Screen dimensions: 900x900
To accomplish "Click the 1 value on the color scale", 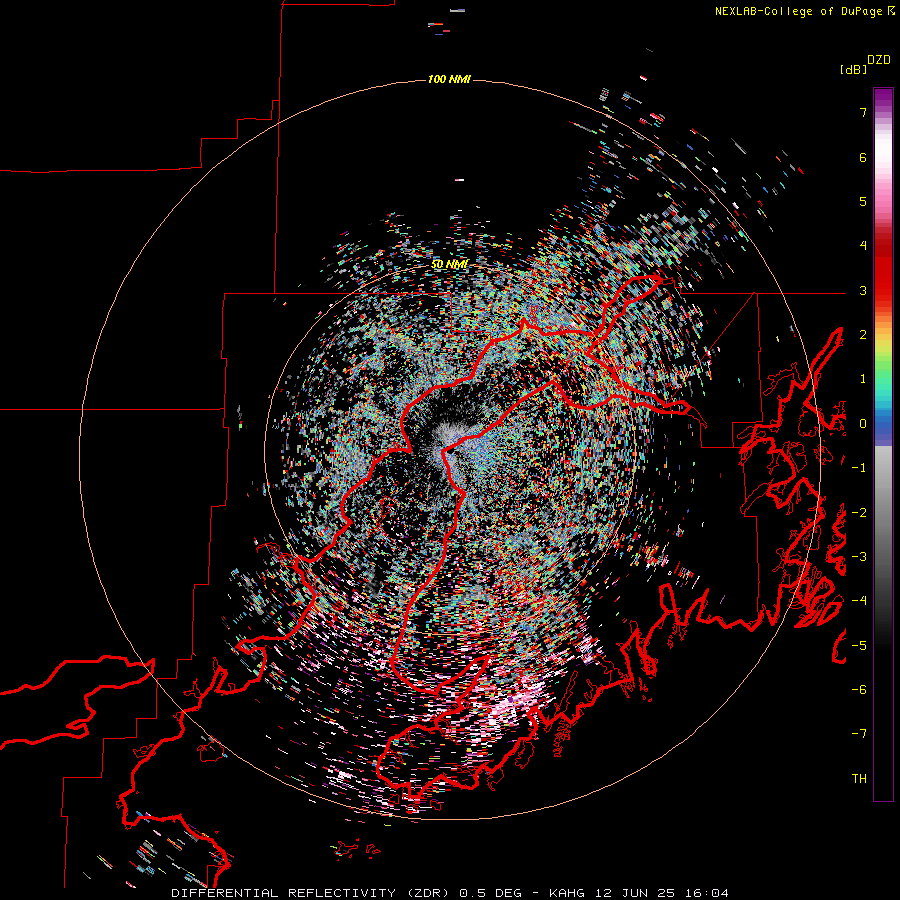I will click(x=863, y=379).
